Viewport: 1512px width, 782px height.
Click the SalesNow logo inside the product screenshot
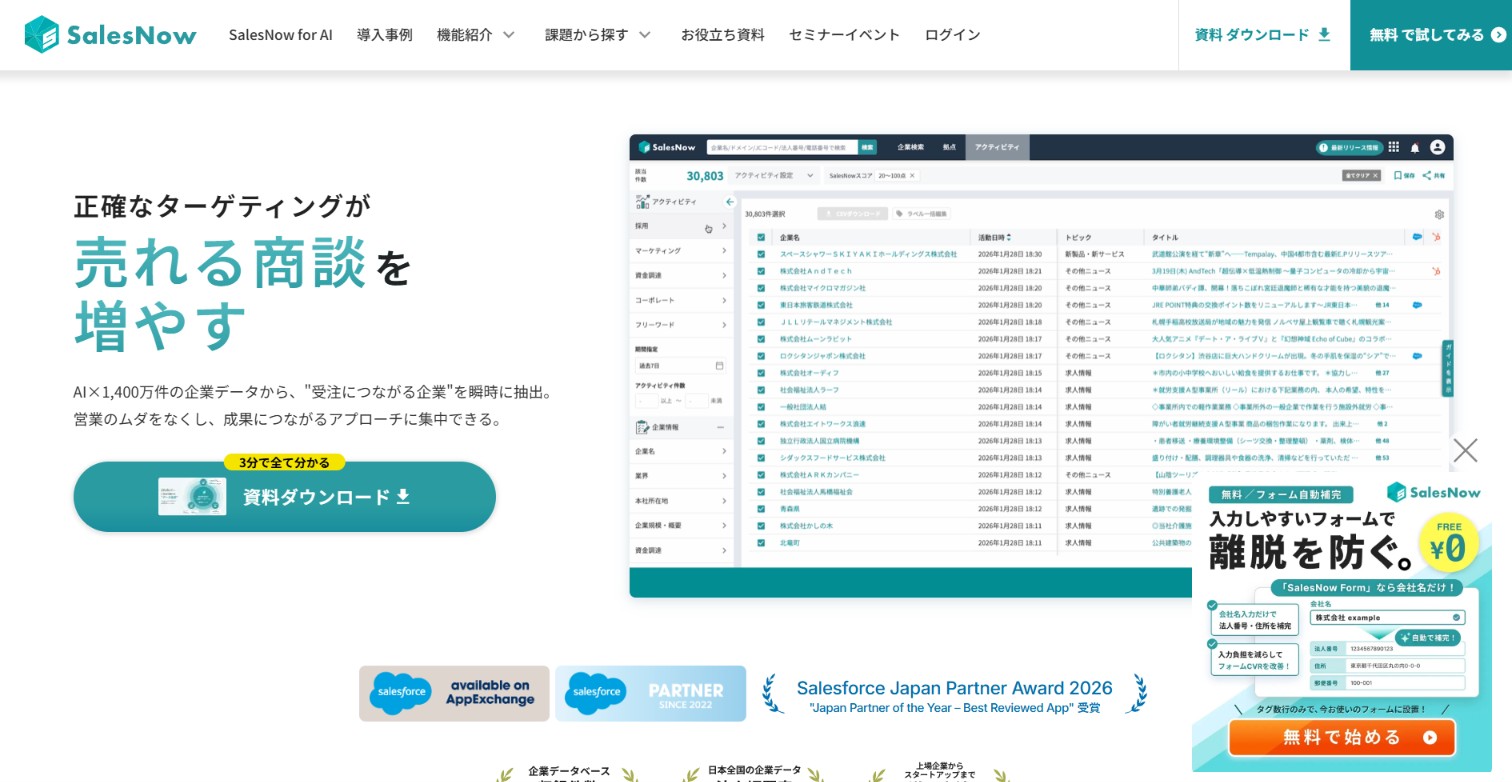tap(667, 147)
